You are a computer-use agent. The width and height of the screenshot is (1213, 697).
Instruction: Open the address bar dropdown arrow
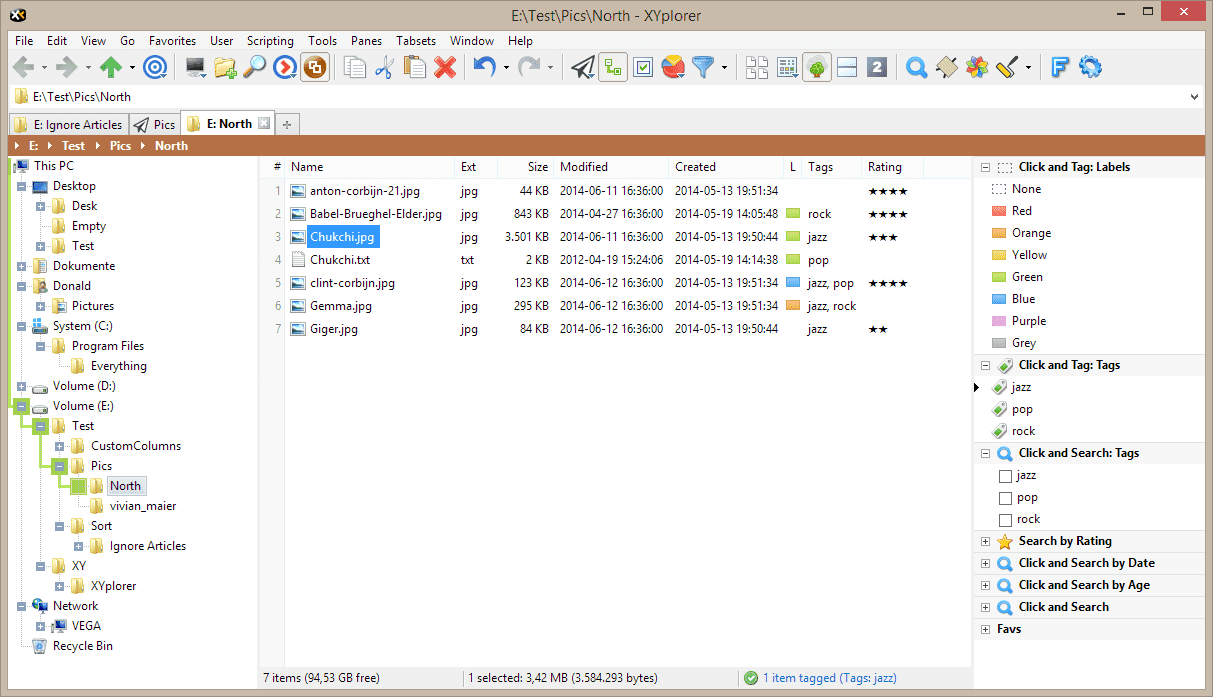click(1194, 97)
